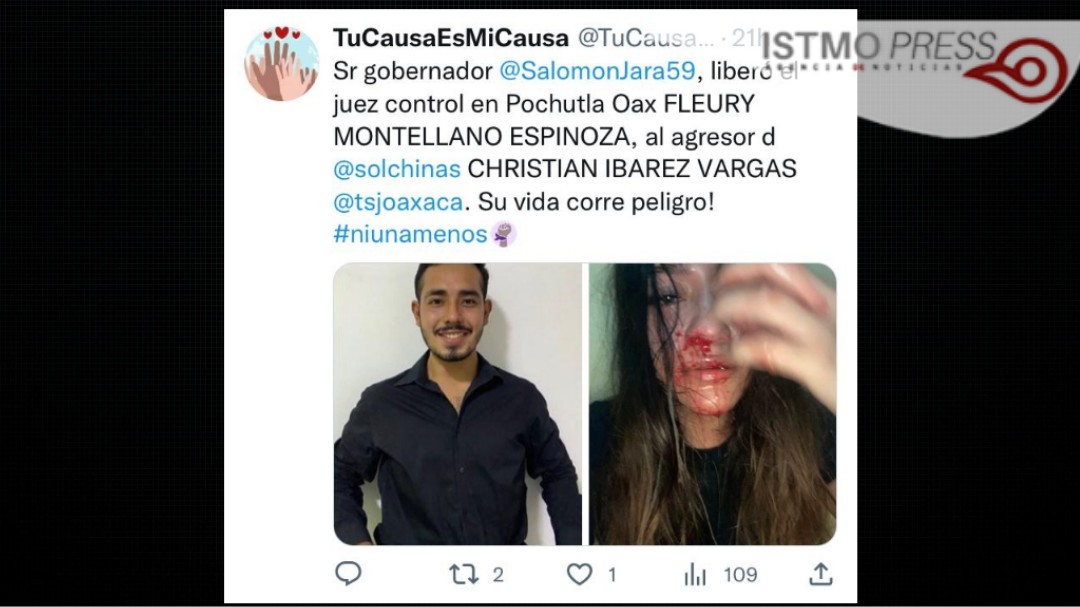Click the Istmo Press red logo
Screen dimensions: 1080x607
(1022, 70)
